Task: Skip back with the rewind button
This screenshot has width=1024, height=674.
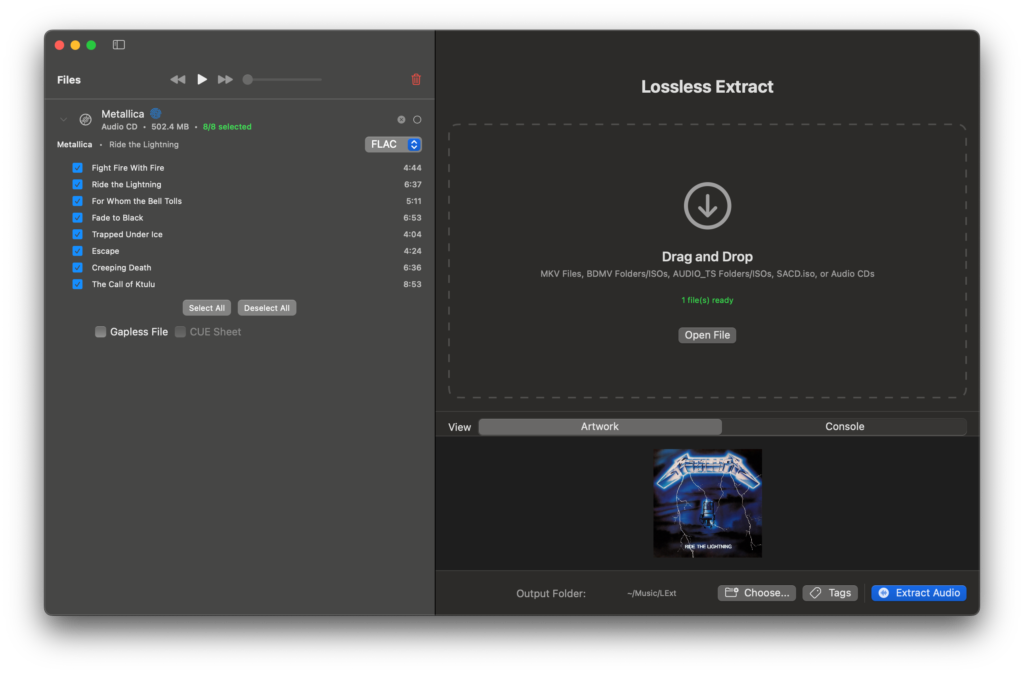Action: click(178, 80)
